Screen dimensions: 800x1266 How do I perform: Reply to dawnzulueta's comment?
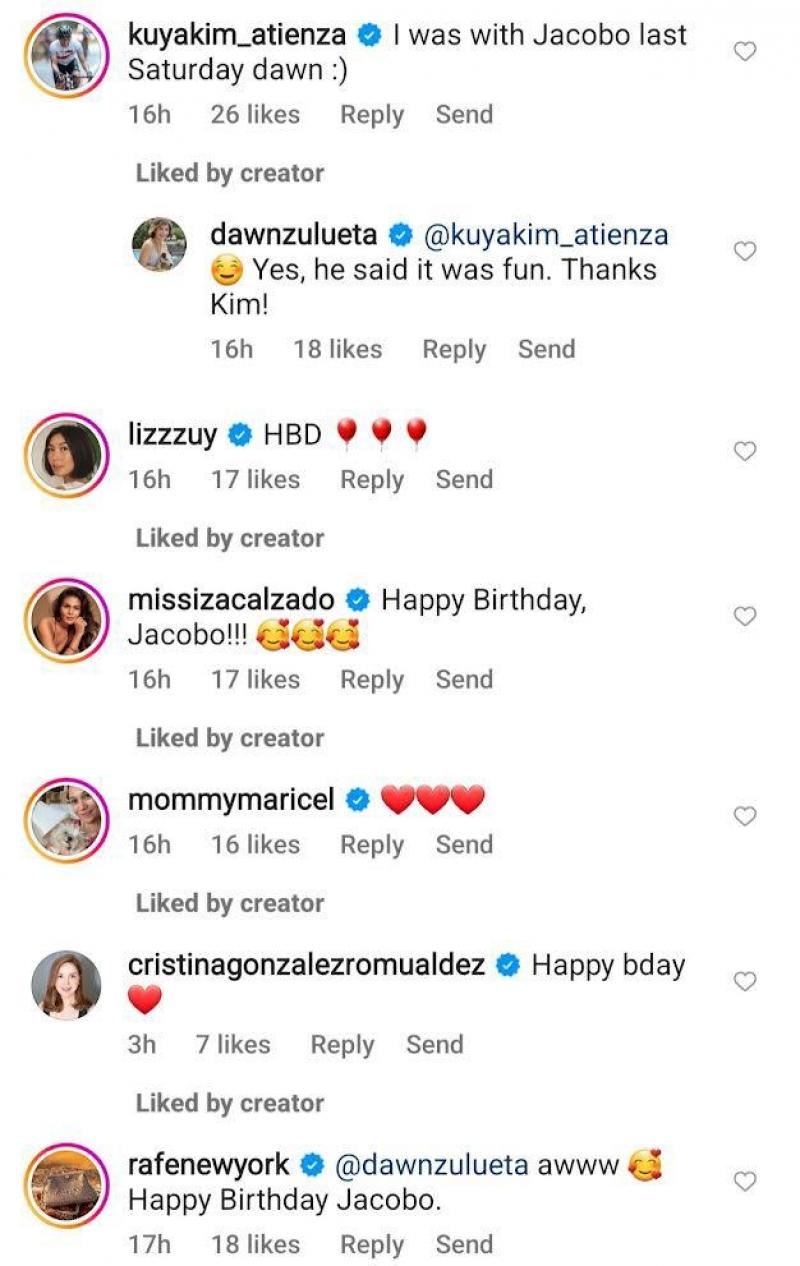pos(453,350)
